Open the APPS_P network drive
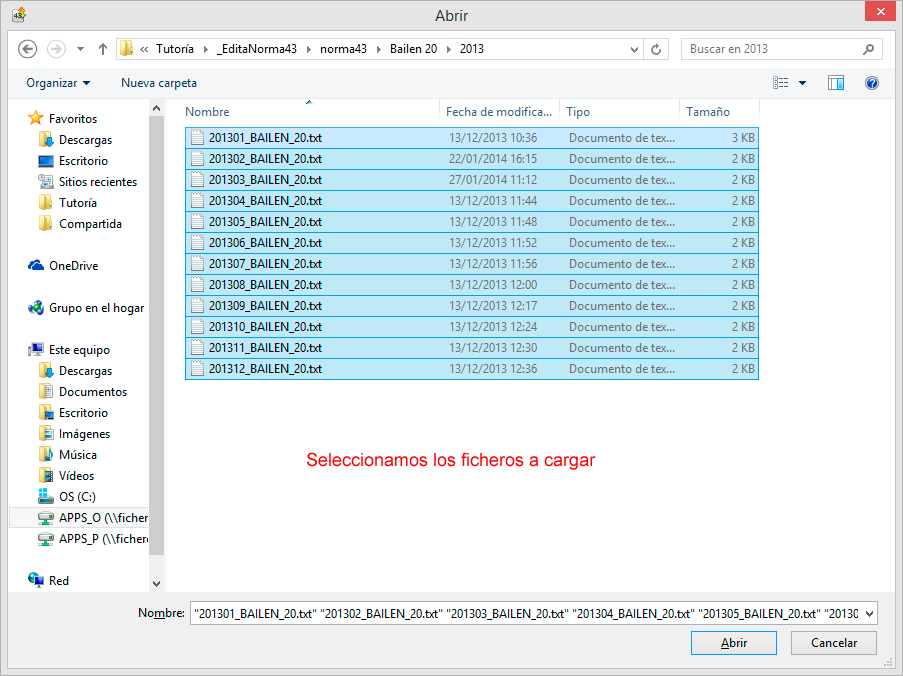This screenshot has height=676, width=903. (x=92, y=539)
